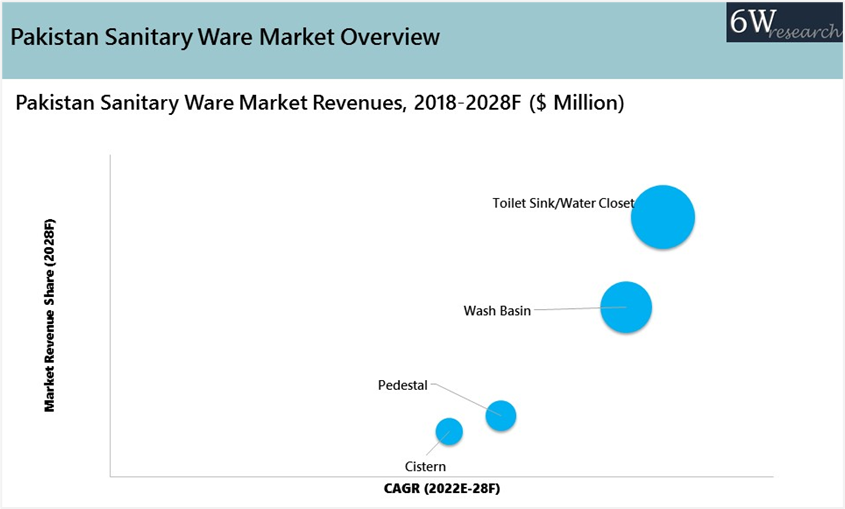Select the Cistern bubble
Screen dimensions: 845x509
tap(449, 431)
